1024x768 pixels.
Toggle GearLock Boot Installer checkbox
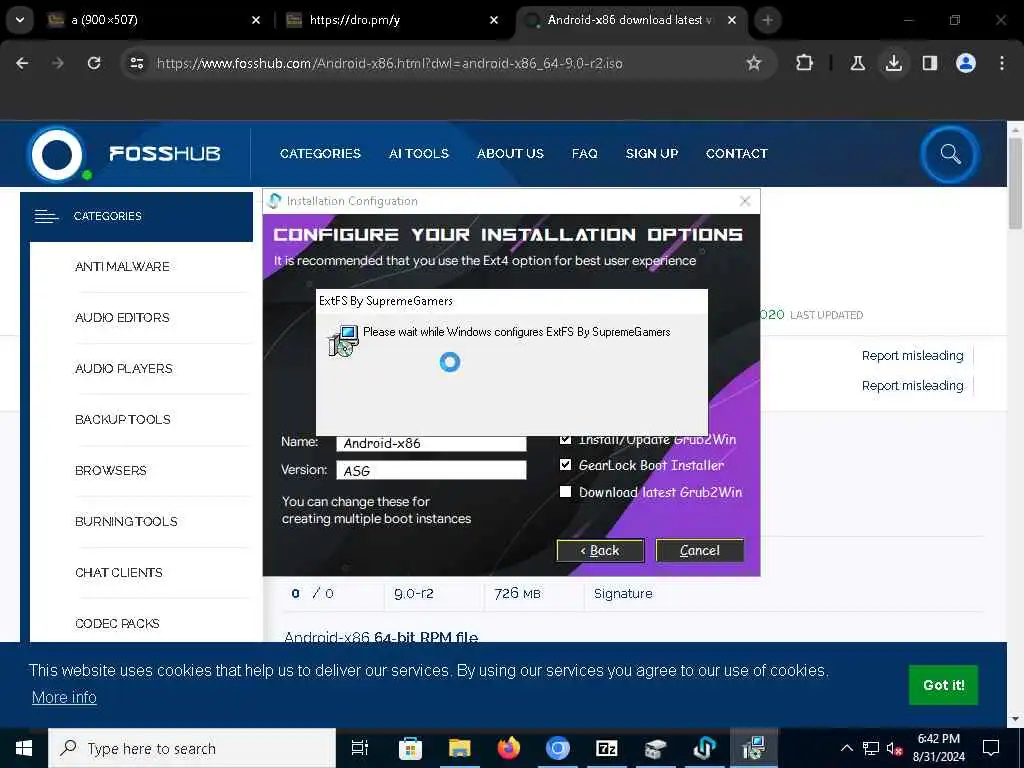point(566,465)
